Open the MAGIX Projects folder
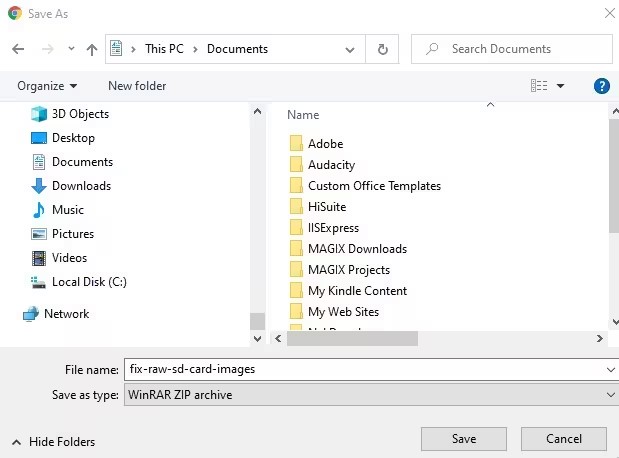 click(349, 270)
